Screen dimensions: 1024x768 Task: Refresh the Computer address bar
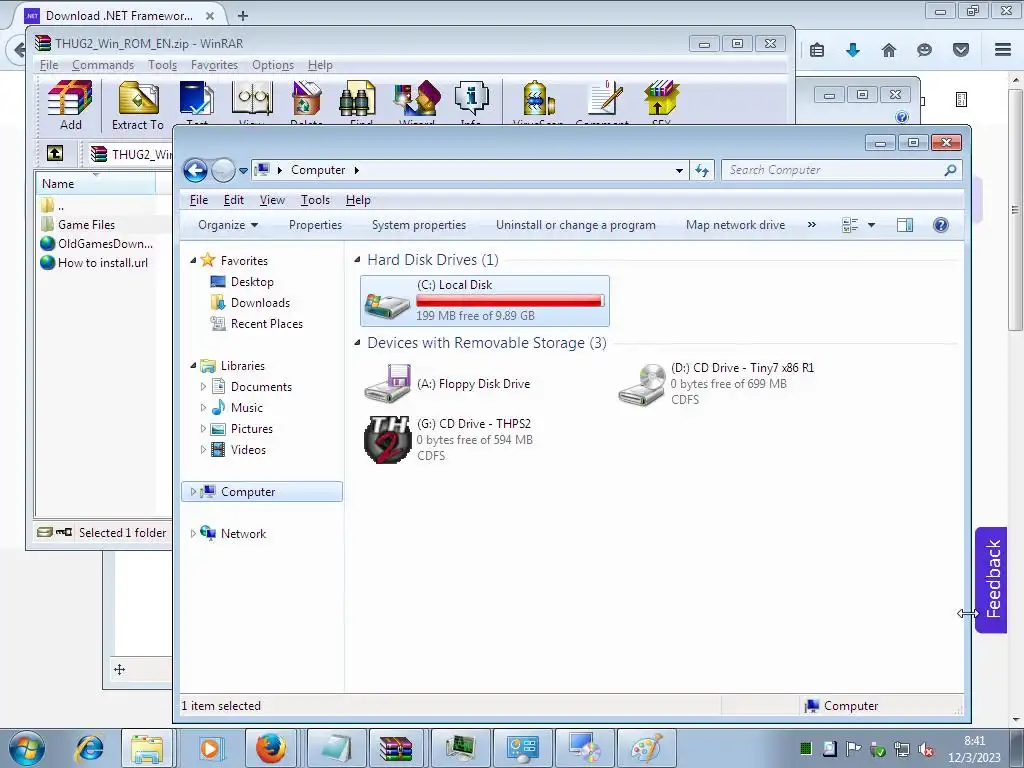click(702, 170)
